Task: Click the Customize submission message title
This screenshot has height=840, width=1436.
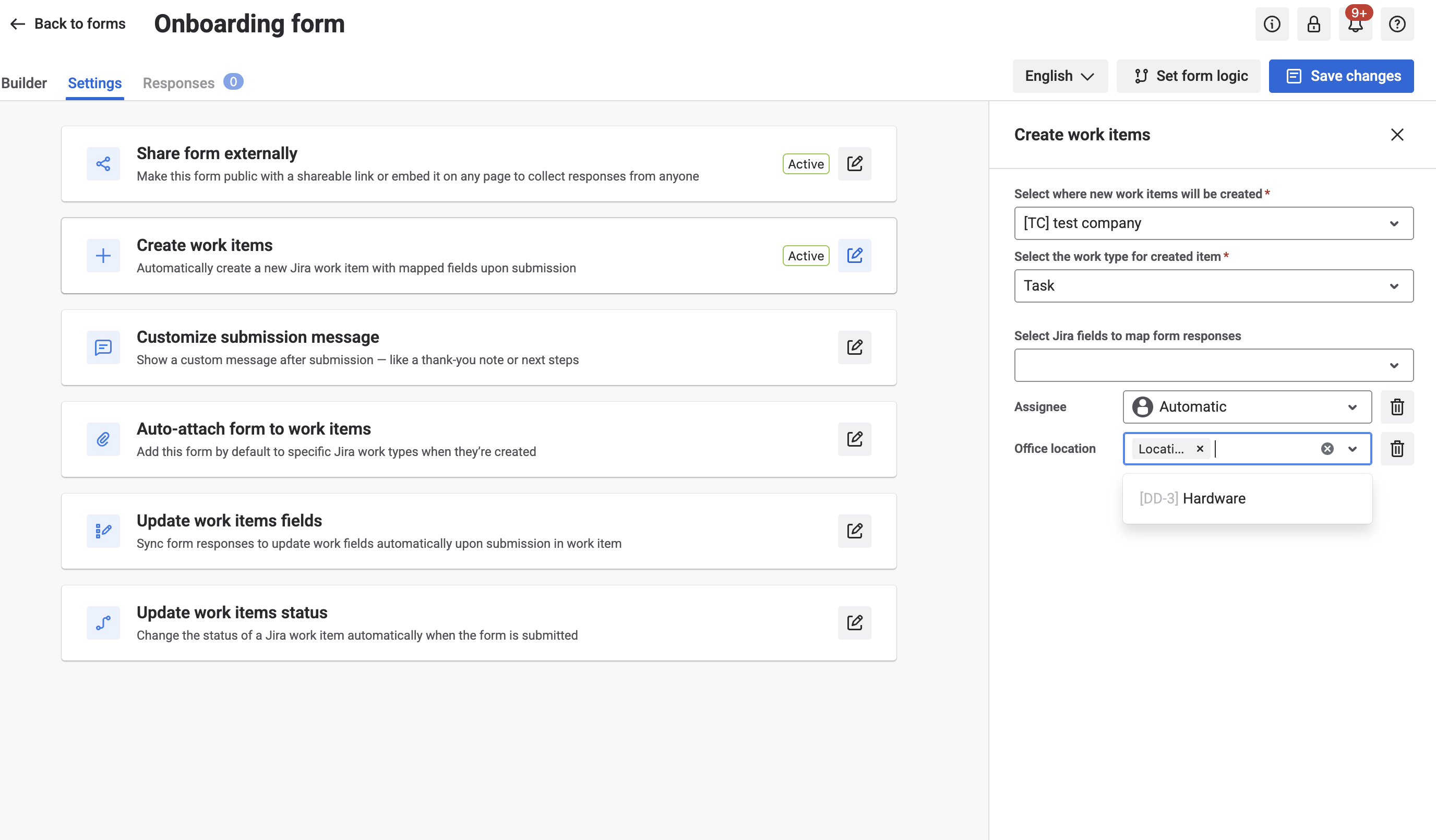Action: [258, 337]
